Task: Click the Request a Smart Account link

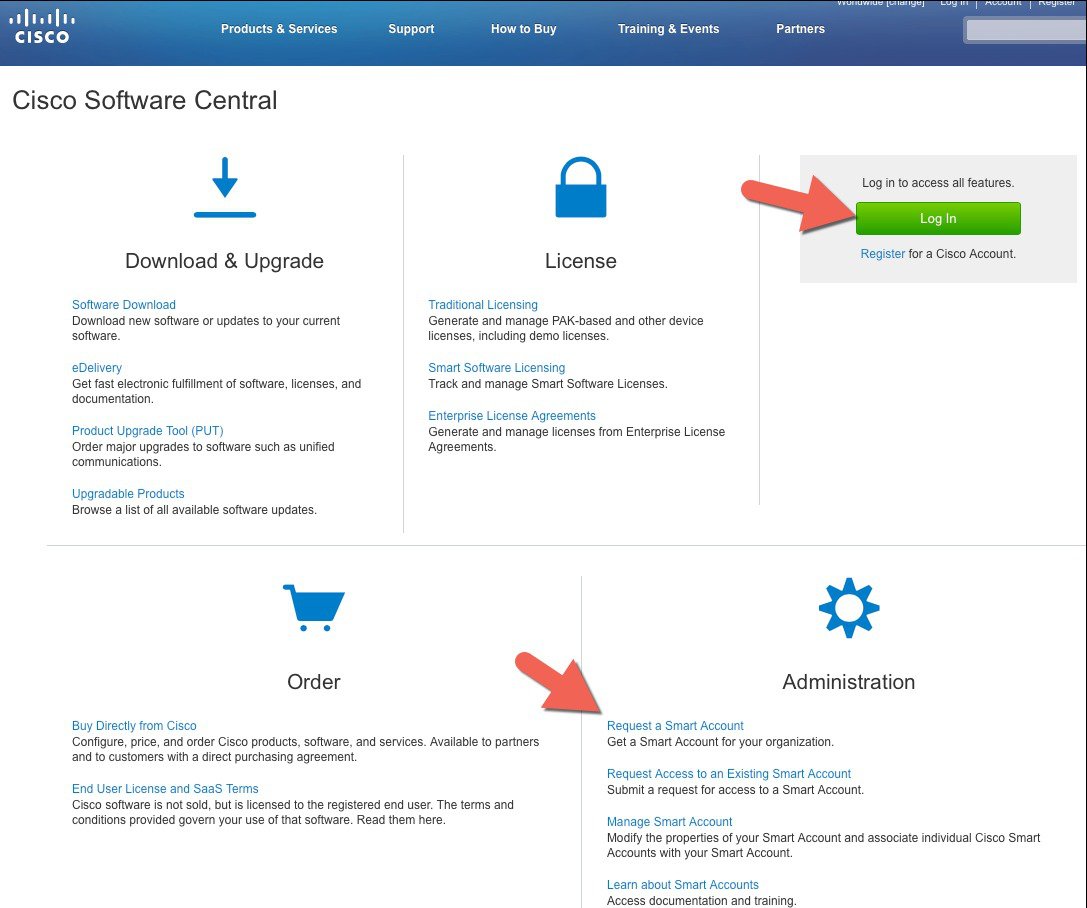Action: point(675,726)
